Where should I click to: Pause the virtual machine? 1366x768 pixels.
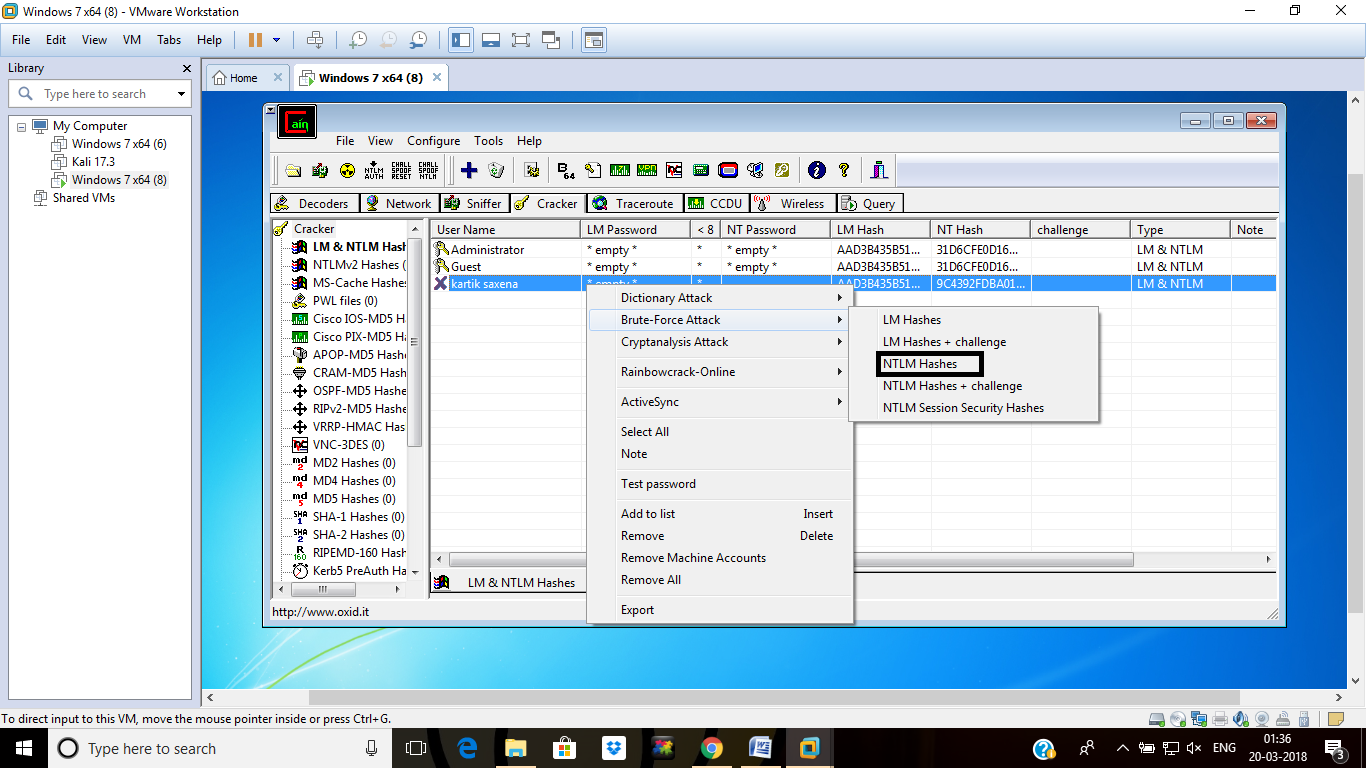255,40
